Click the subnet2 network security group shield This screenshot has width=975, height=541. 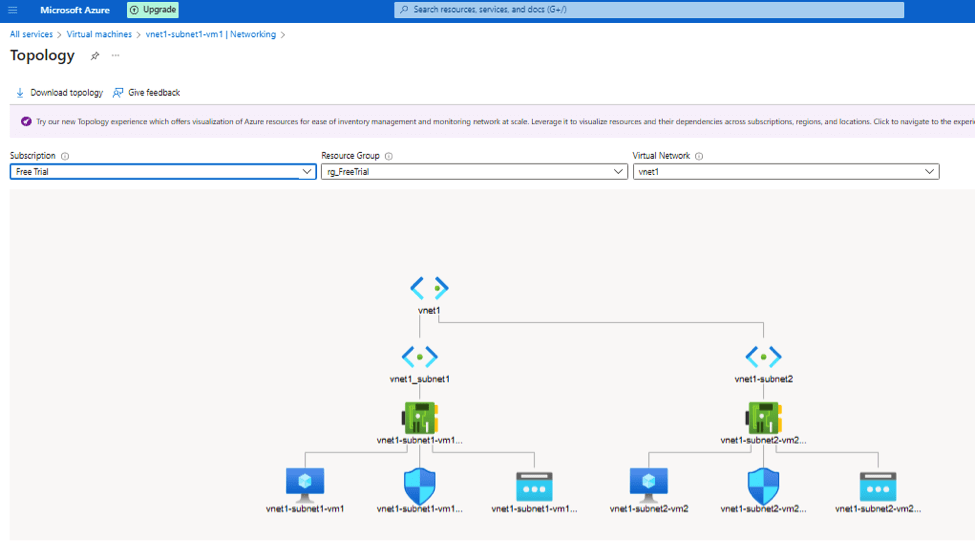(x=763, y=485)
